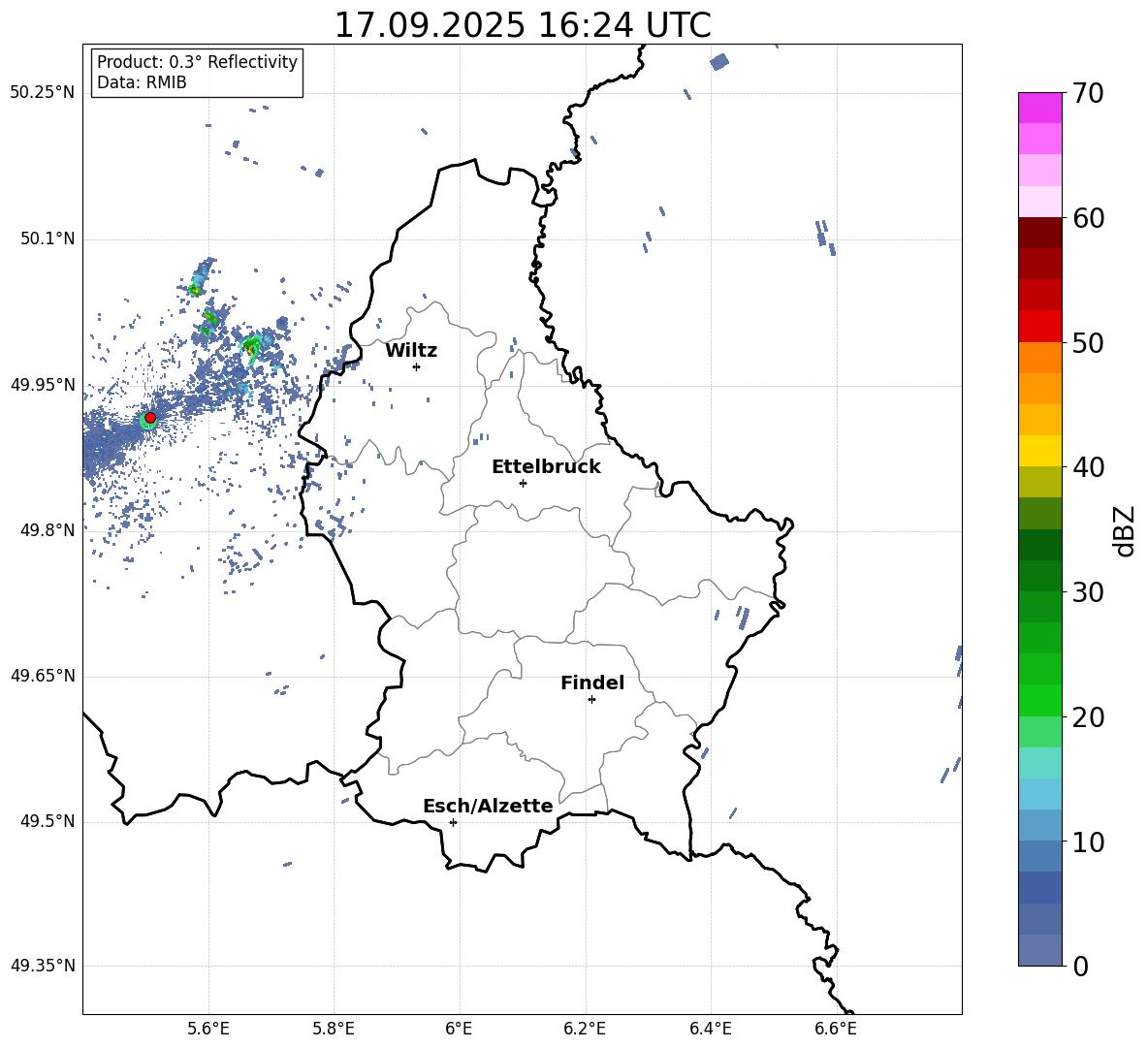
Task: Click the Product 0.3° Reflectivity info box
Action: coord(197,73)
